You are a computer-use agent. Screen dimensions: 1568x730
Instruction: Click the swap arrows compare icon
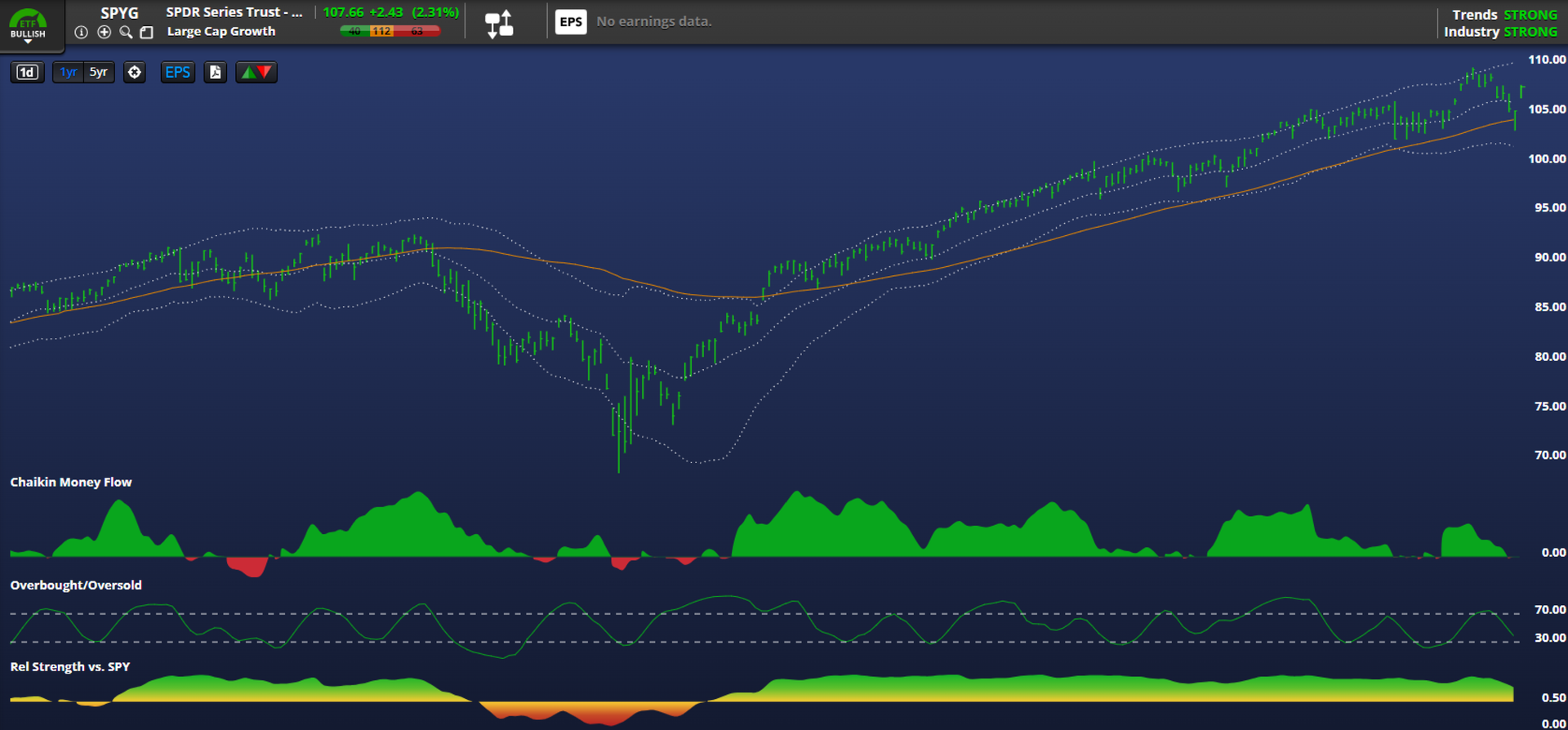click(x=499, y=23)
